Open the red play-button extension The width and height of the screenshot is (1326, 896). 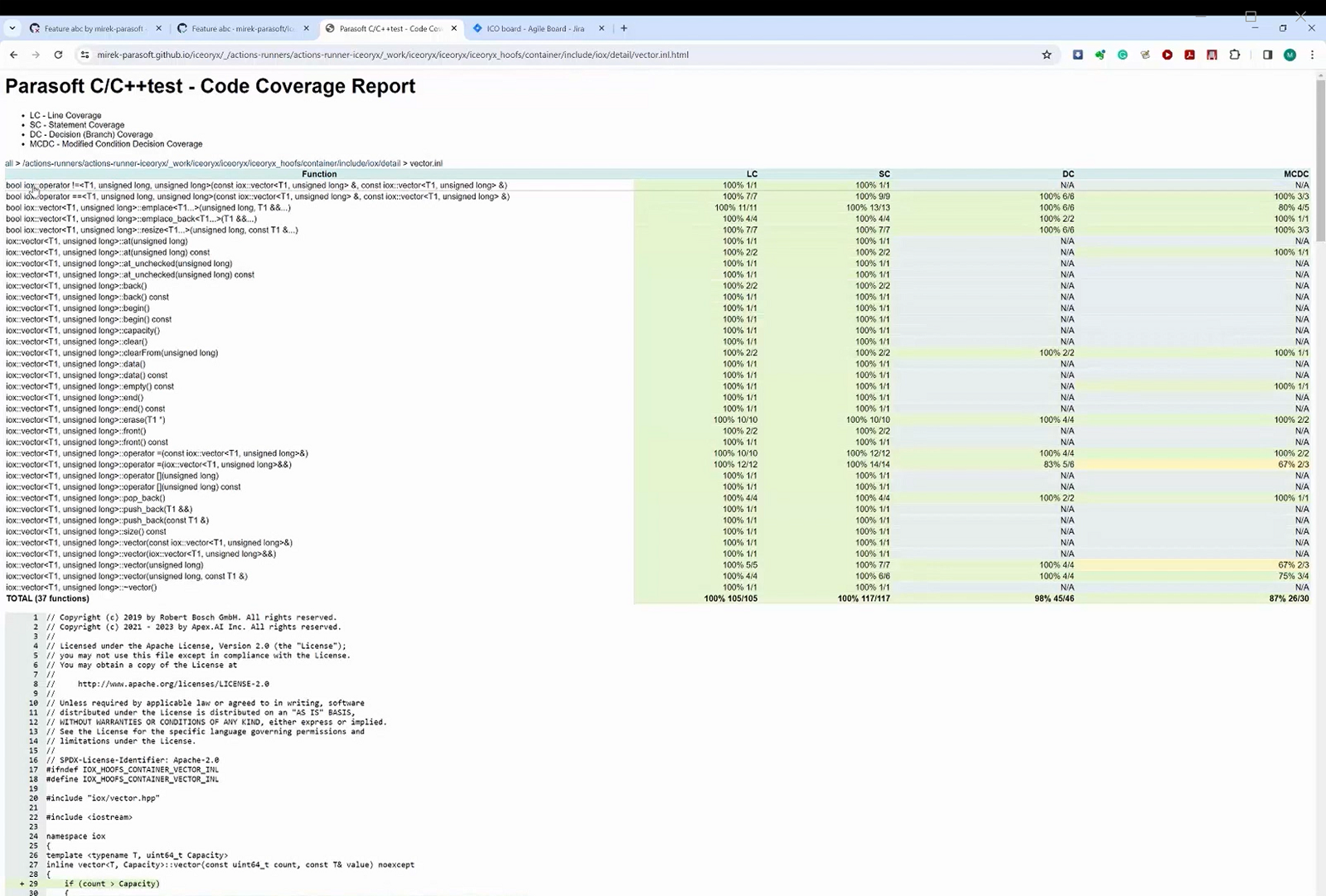[1167, 55]
